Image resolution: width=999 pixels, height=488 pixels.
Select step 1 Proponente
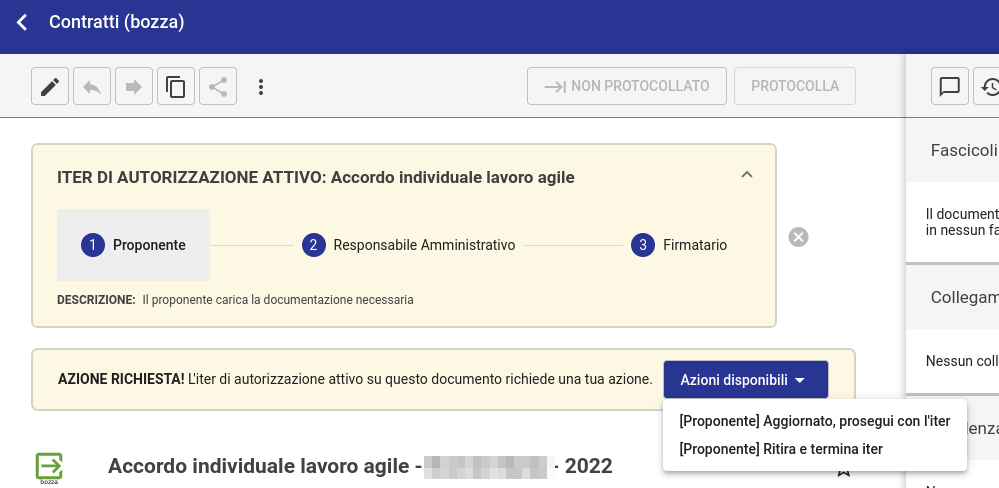(133, 245)
